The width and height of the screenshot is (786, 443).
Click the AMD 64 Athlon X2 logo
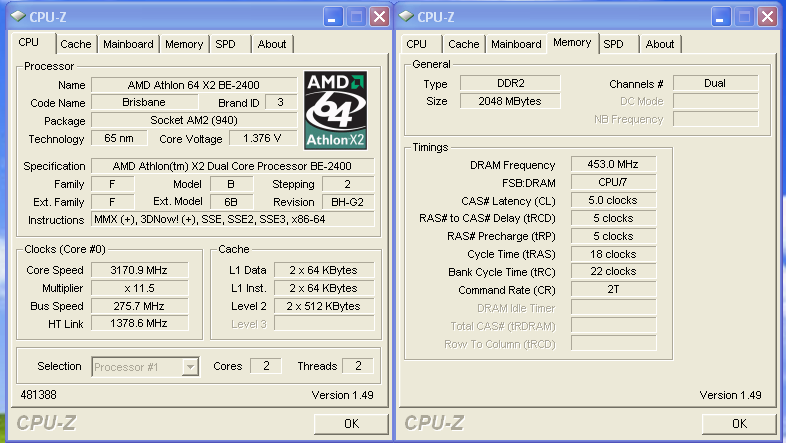335,110
